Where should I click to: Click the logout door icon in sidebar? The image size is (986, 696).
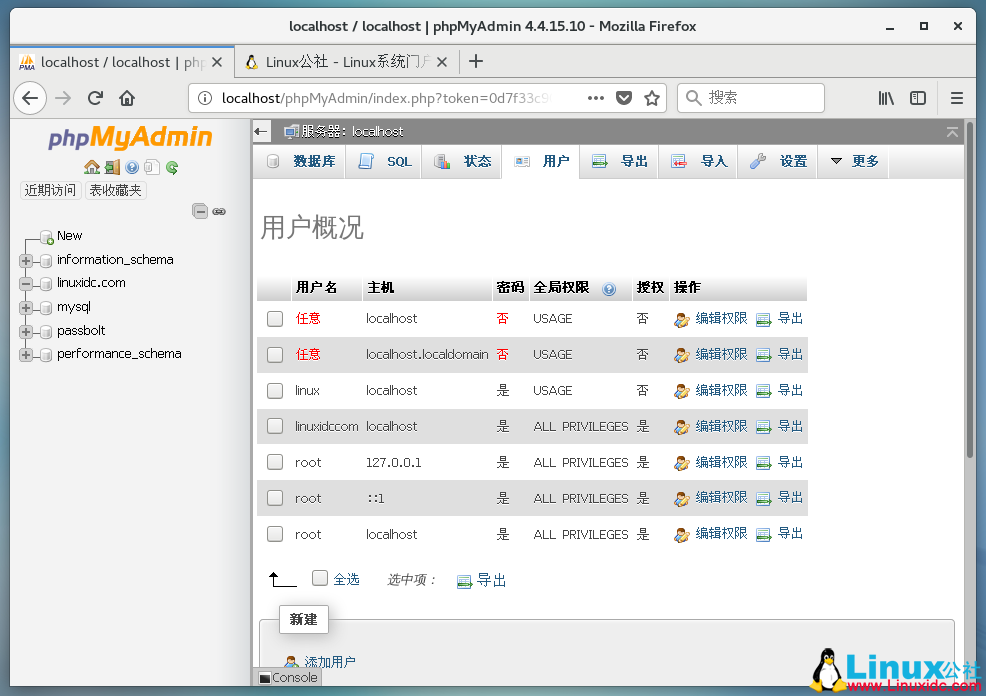[112, 167]
